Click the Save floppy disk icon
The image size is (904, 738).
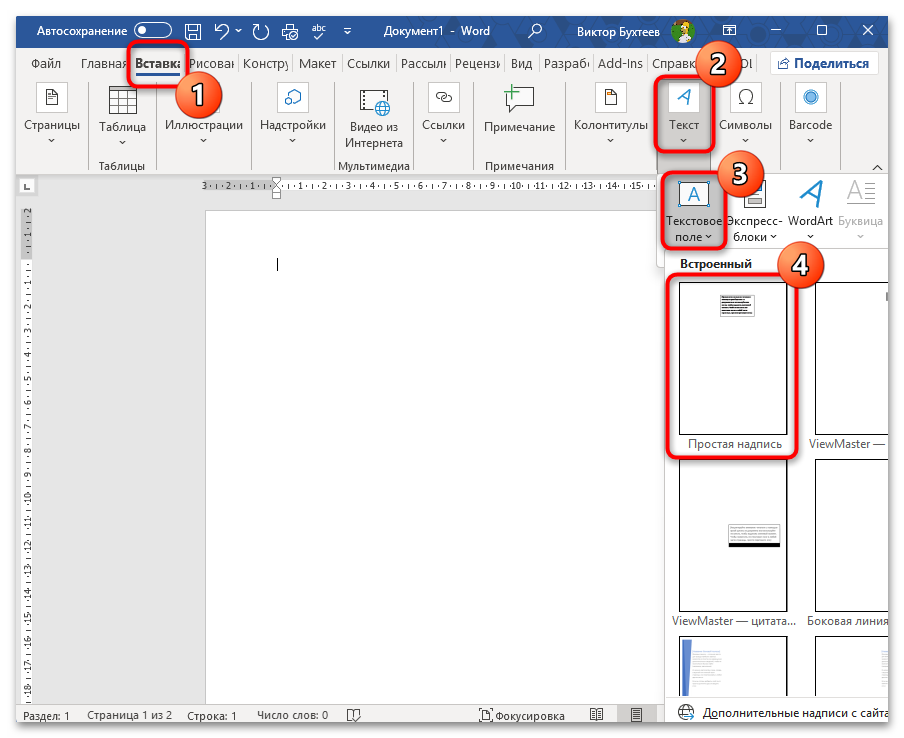[194, 31]
